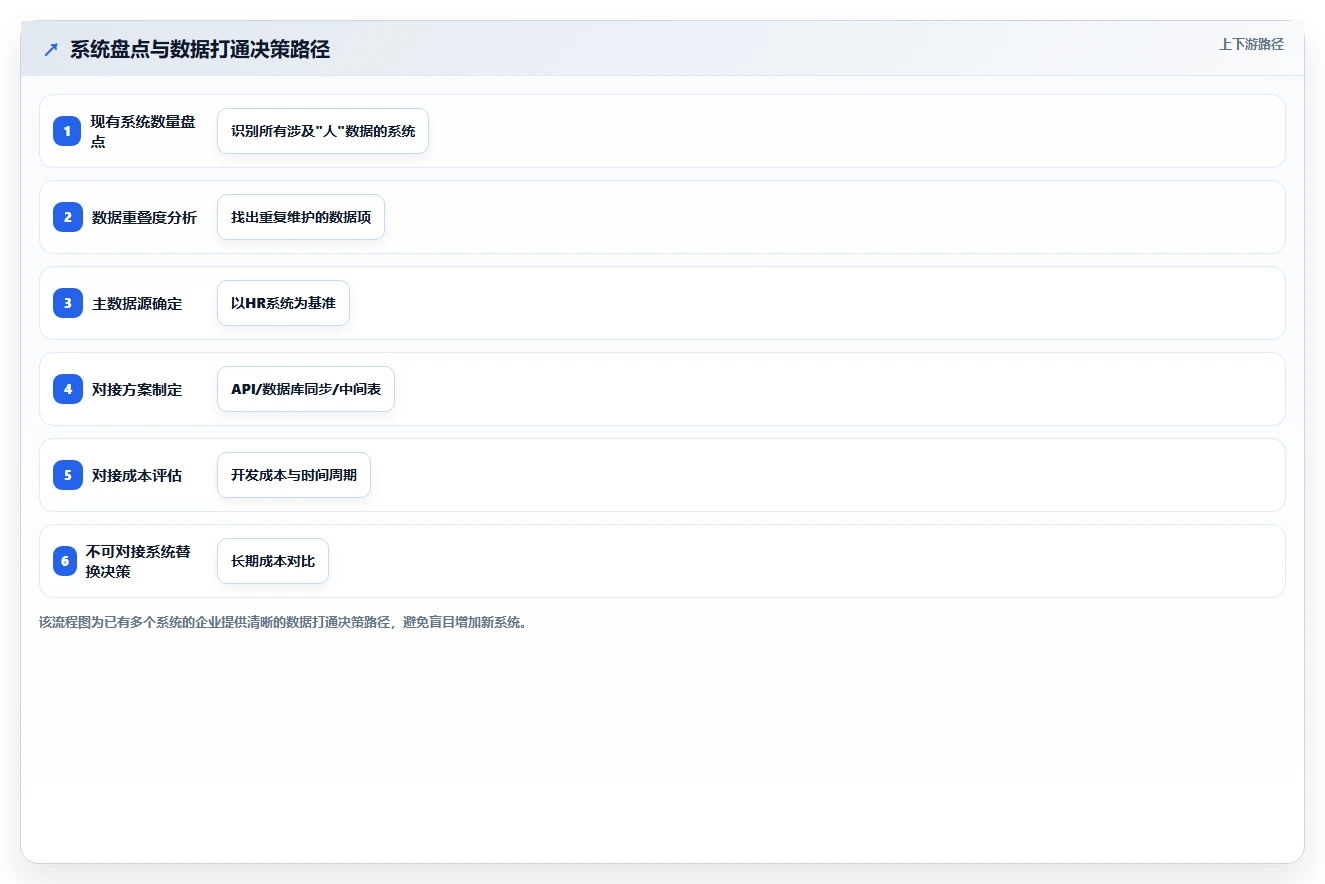Click the step 4 number badge

68,389
